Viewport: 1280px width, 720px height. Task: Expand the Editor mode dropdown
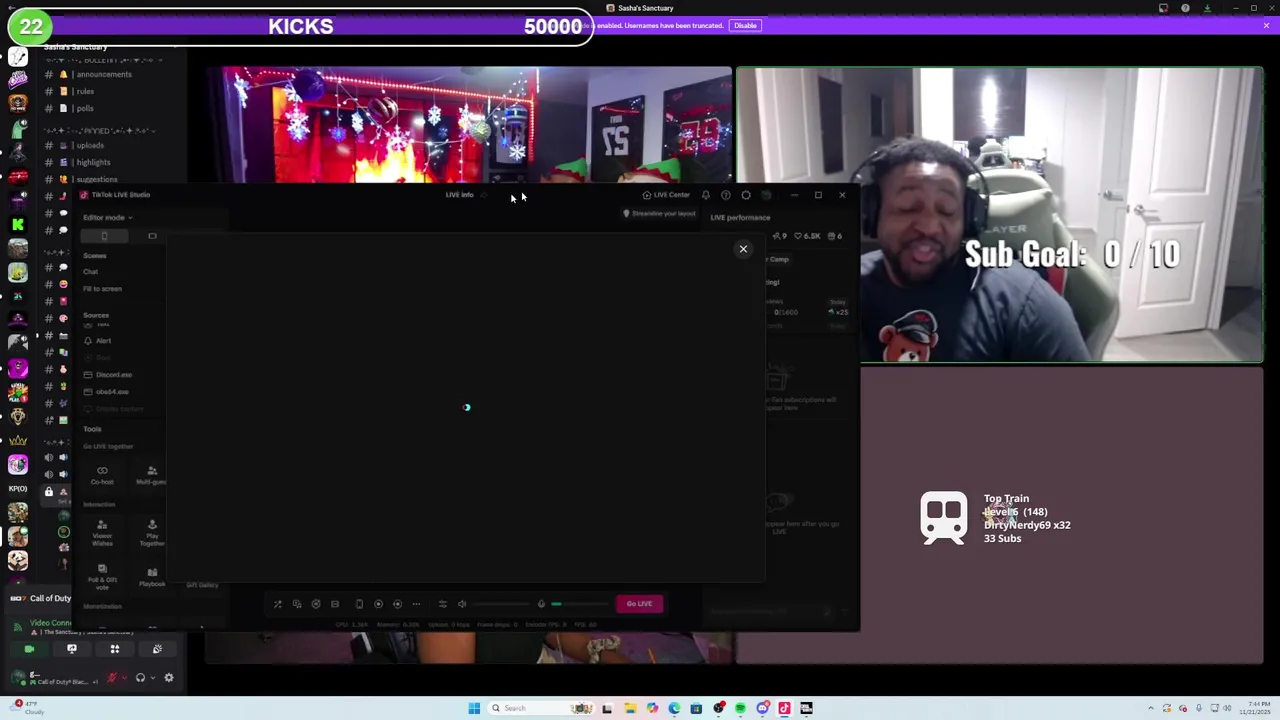coord(106,217)
